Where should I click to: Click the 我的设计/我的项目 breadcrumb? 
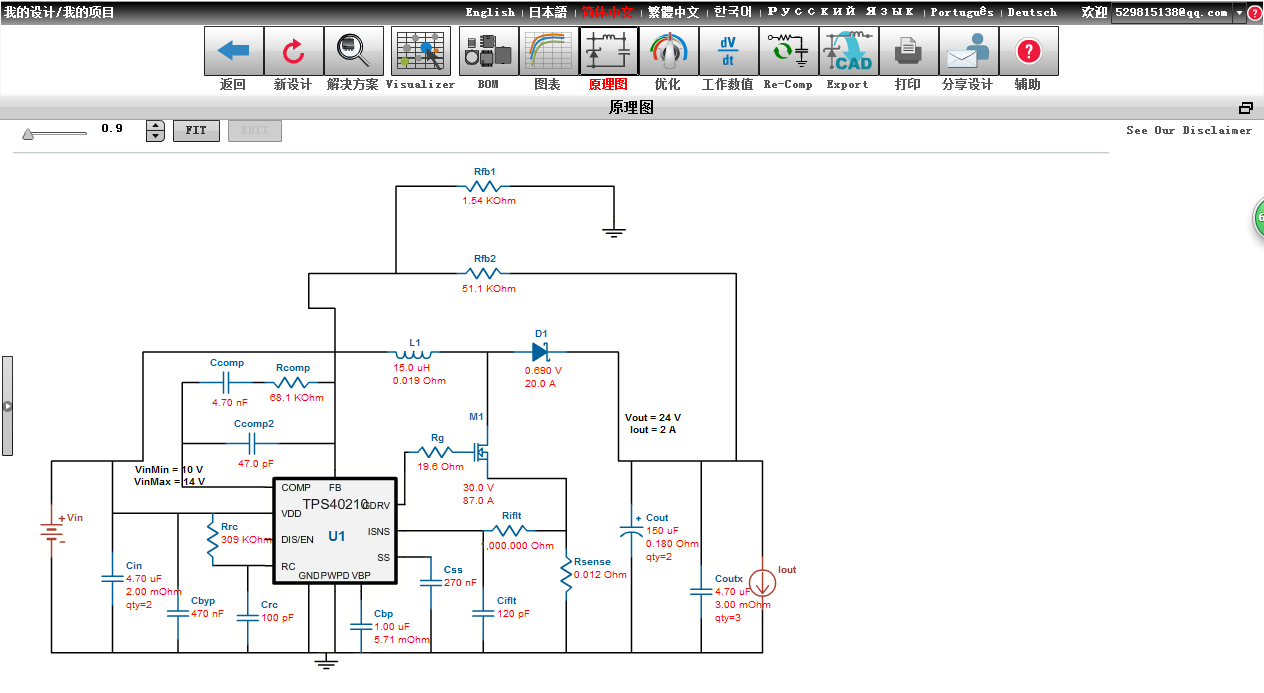click(x=59, y=12)
